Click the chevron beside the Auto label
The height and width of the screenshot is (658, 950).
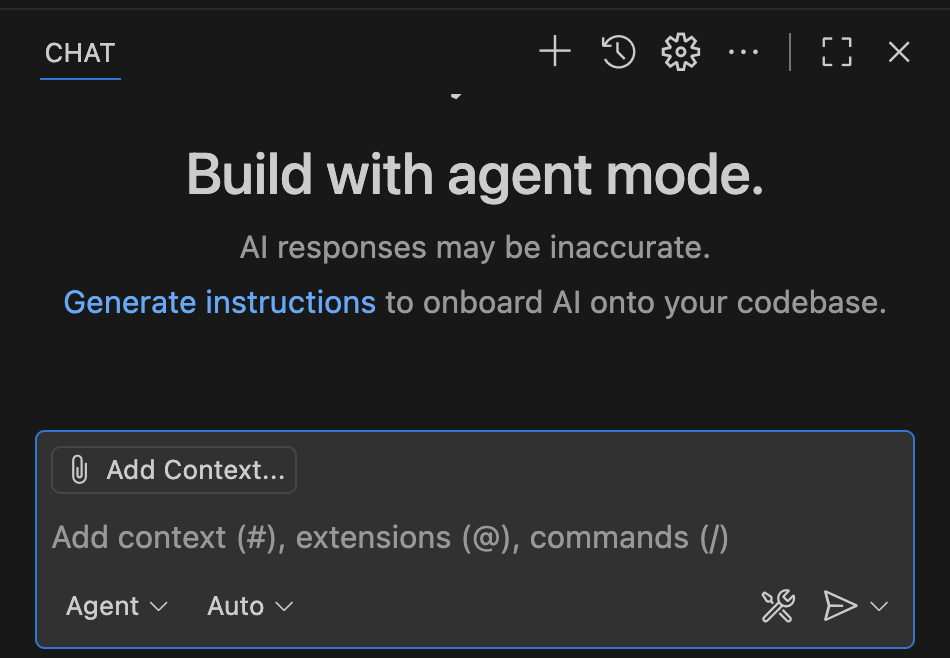pos(284,607)
